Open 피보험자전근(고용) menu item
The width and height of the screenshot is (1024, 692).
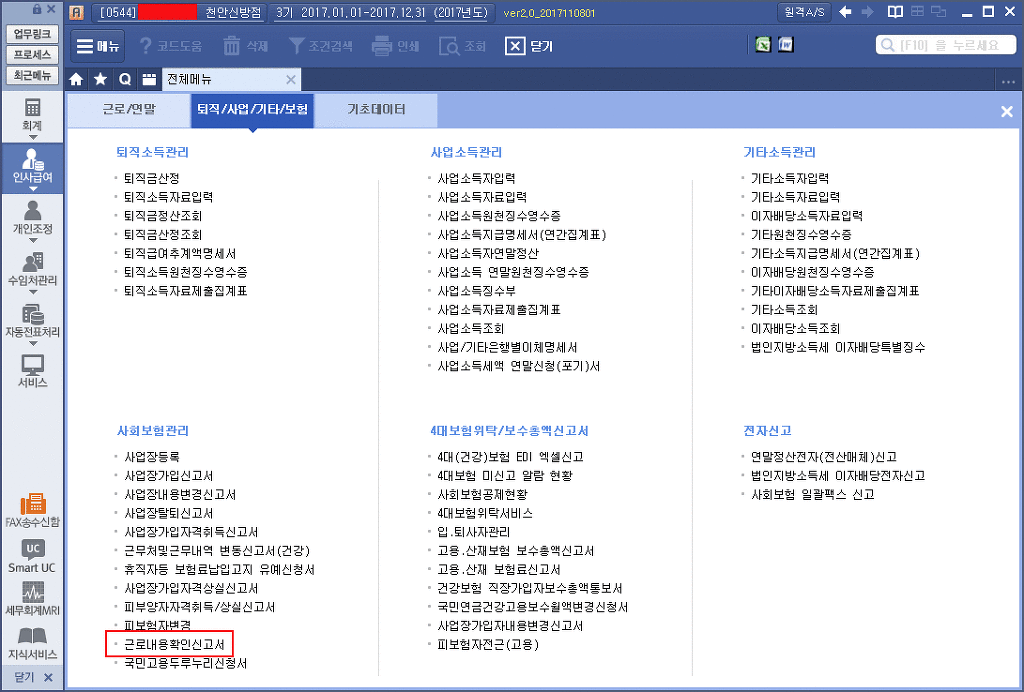click(488, 645)
